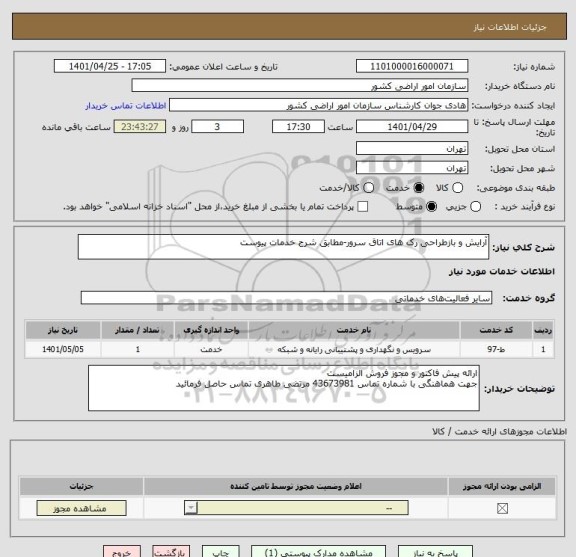Click the خروج exit button

click(x=122, y=551)
